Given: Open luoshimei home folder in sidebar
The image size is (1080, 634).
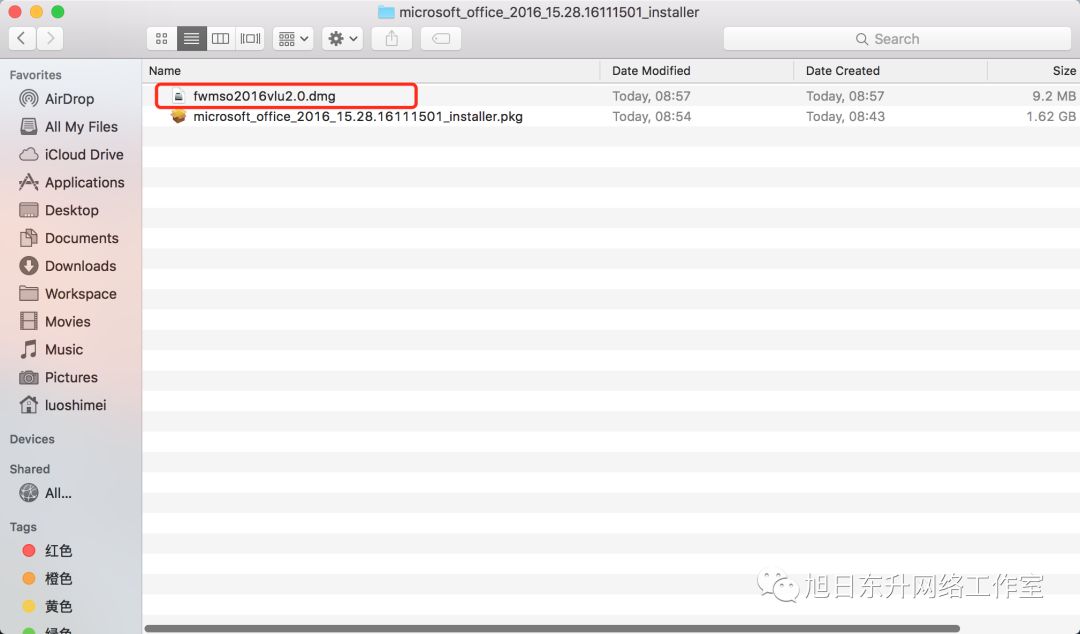Looking at the screenshot, I should click(x=63, y=405).
